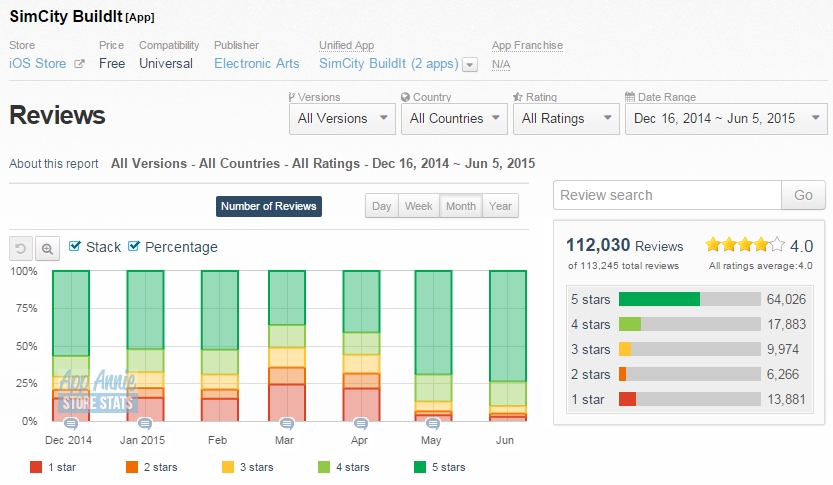This screenshot has height=485, width=833.
Task: Click the Unified App header label
Action: 346,45
